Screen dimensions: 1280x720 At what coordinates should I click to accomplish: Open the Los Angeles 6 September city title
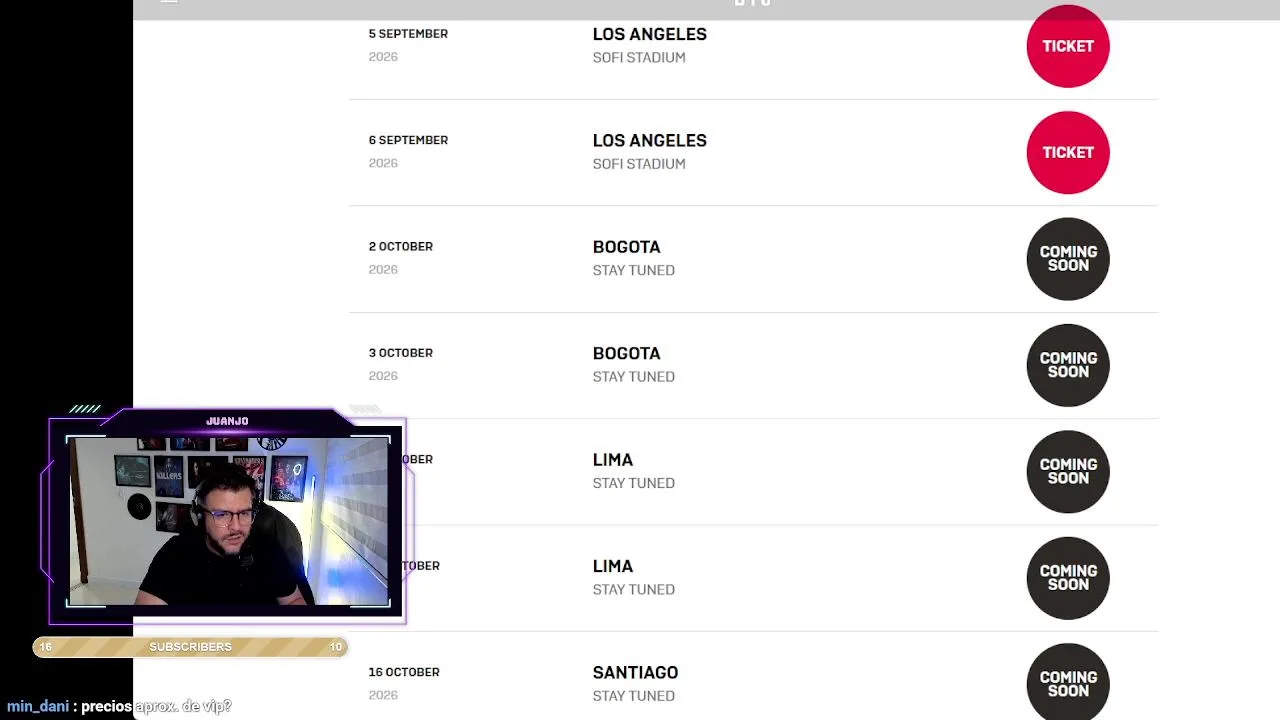(x=649, y=141)
